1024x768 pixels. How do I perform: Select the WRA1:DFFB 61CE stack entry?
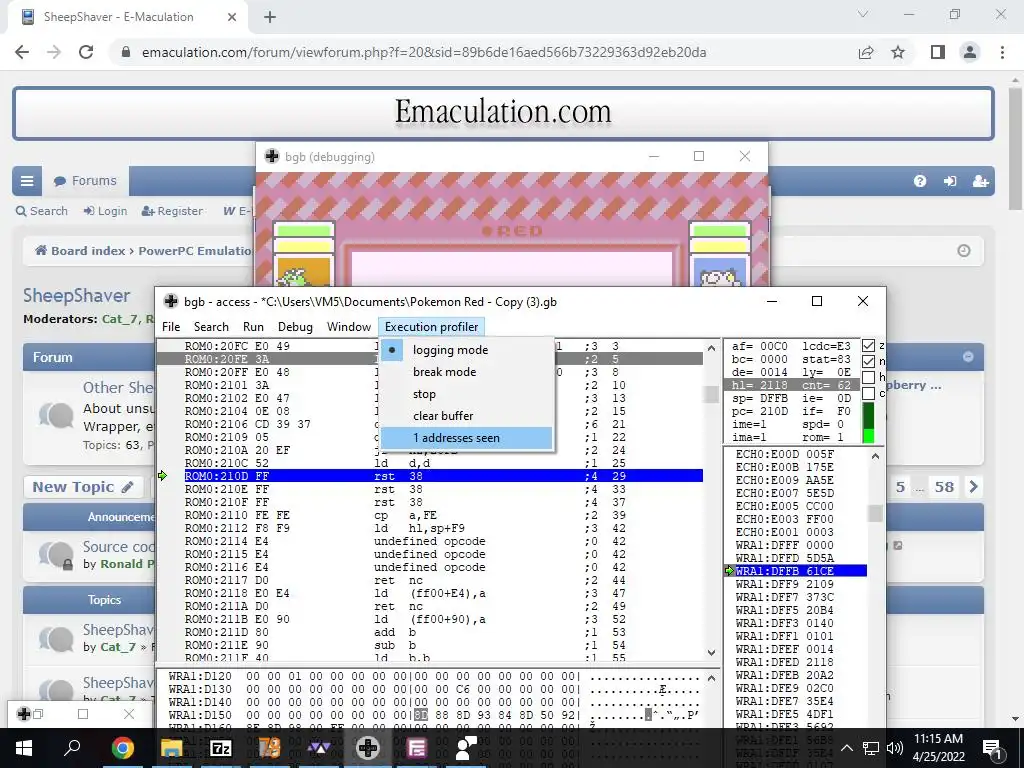(801, 571)
